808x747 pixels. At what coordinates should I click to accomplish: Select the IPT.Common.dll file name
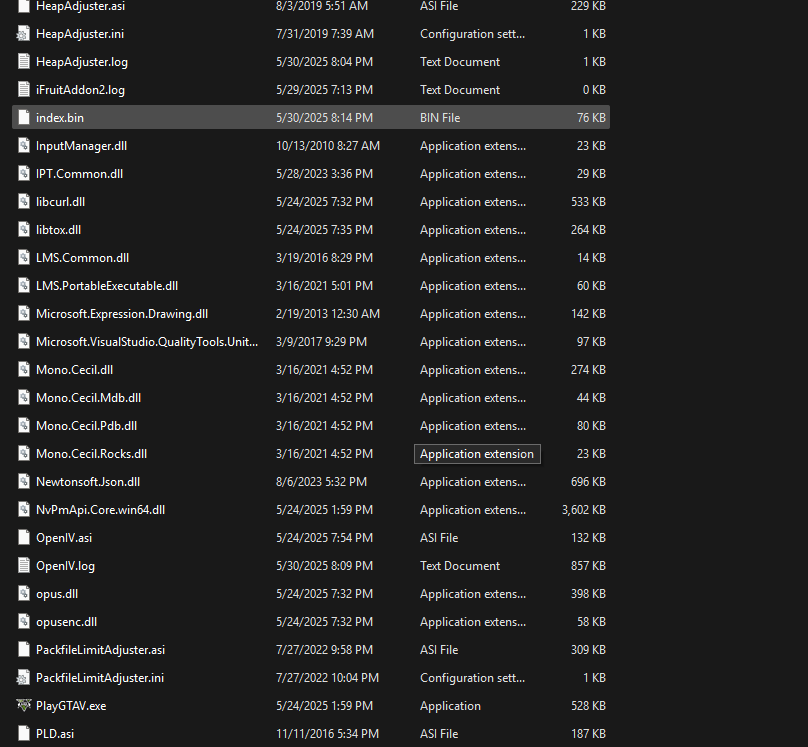(x=79, y=174)
